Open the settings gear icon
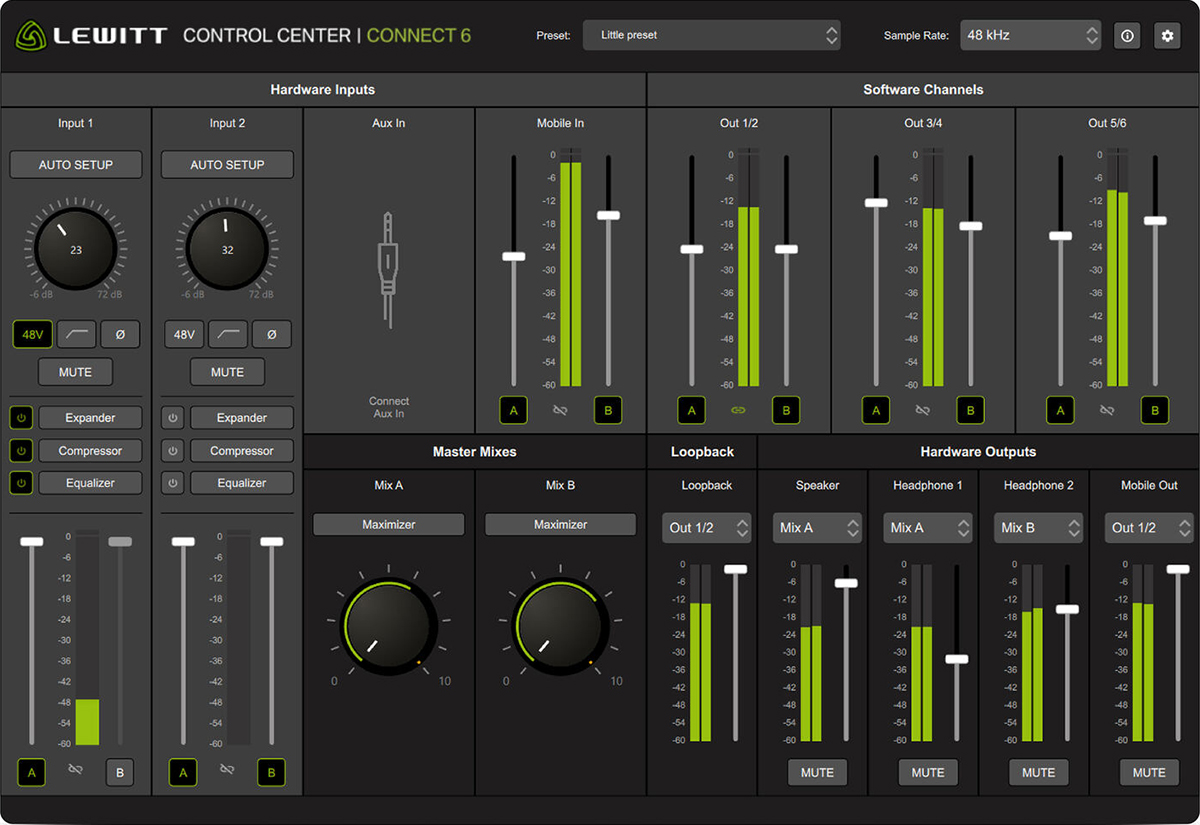This screenshot has width=1200, height=825. (x=1167, y=35)
